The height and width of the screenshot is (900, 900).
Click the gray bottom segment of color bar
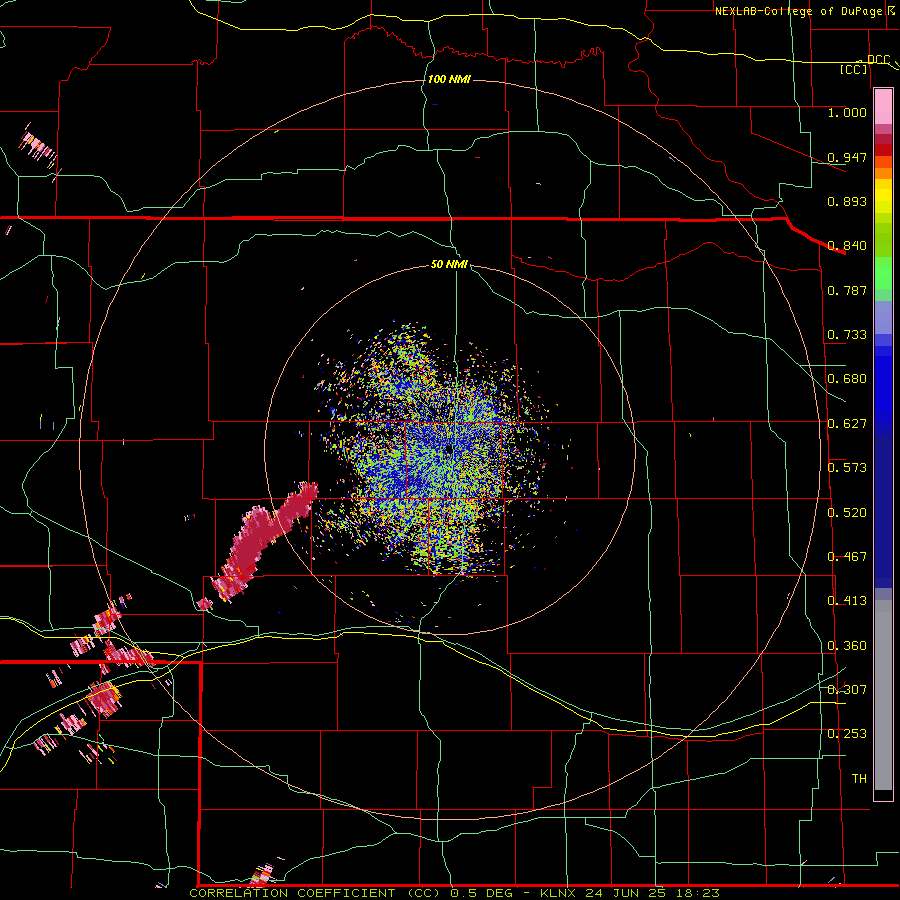pos(883,695)
